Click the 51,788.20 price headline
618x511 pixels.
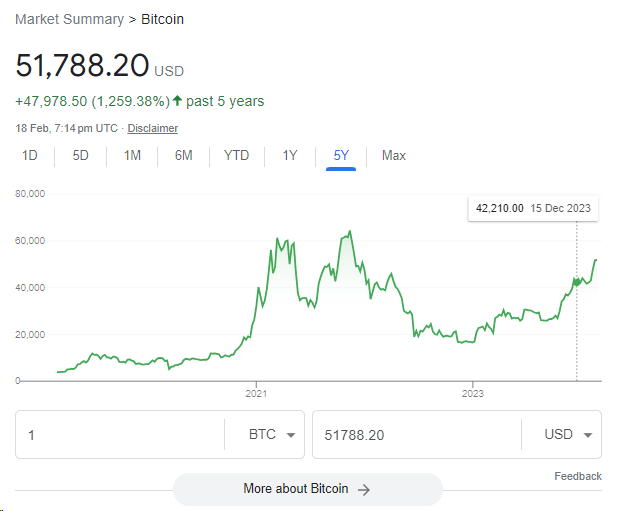tap(82, 65)
